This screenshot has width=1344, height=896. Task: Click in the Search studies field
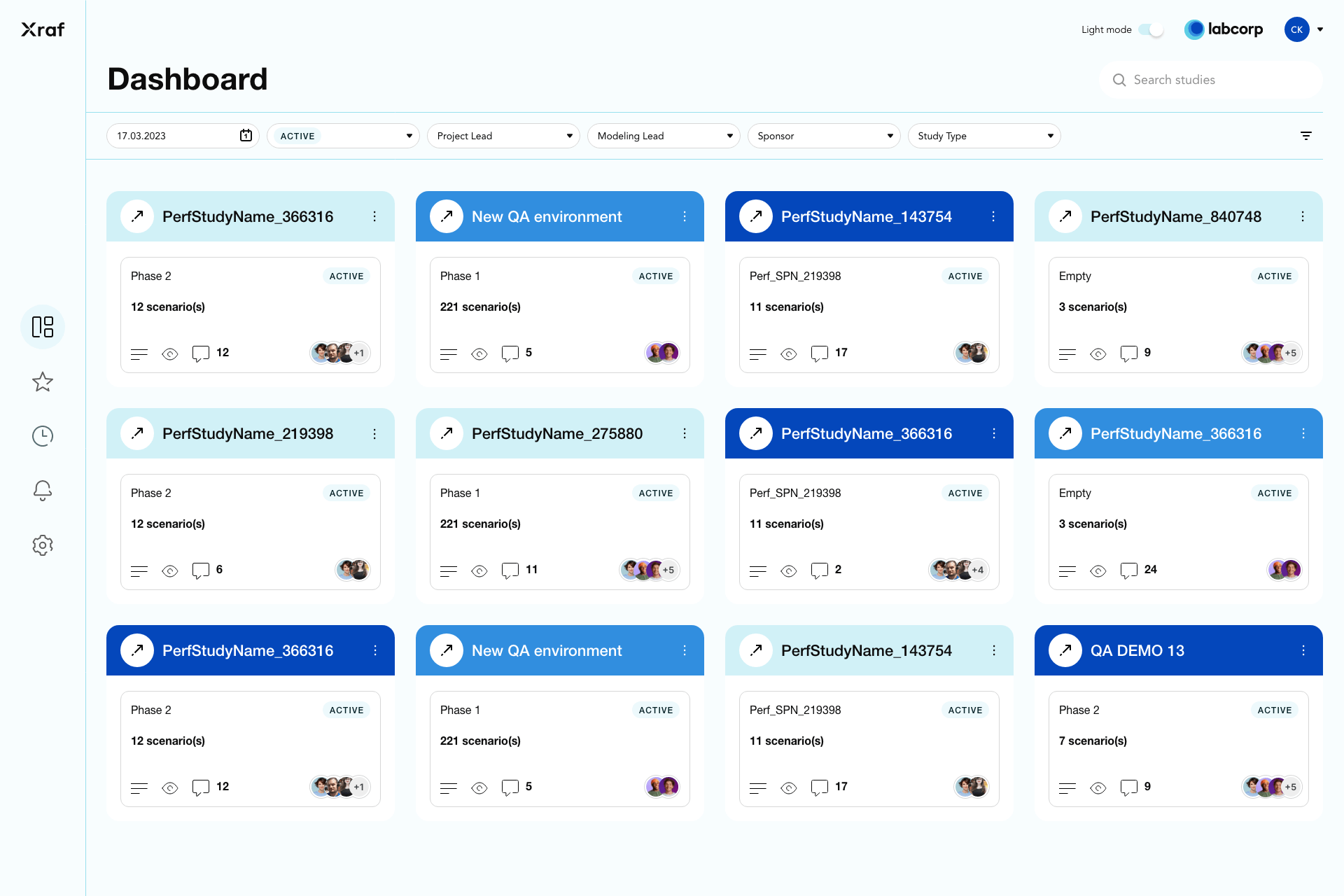click(x=1211, y=80)
